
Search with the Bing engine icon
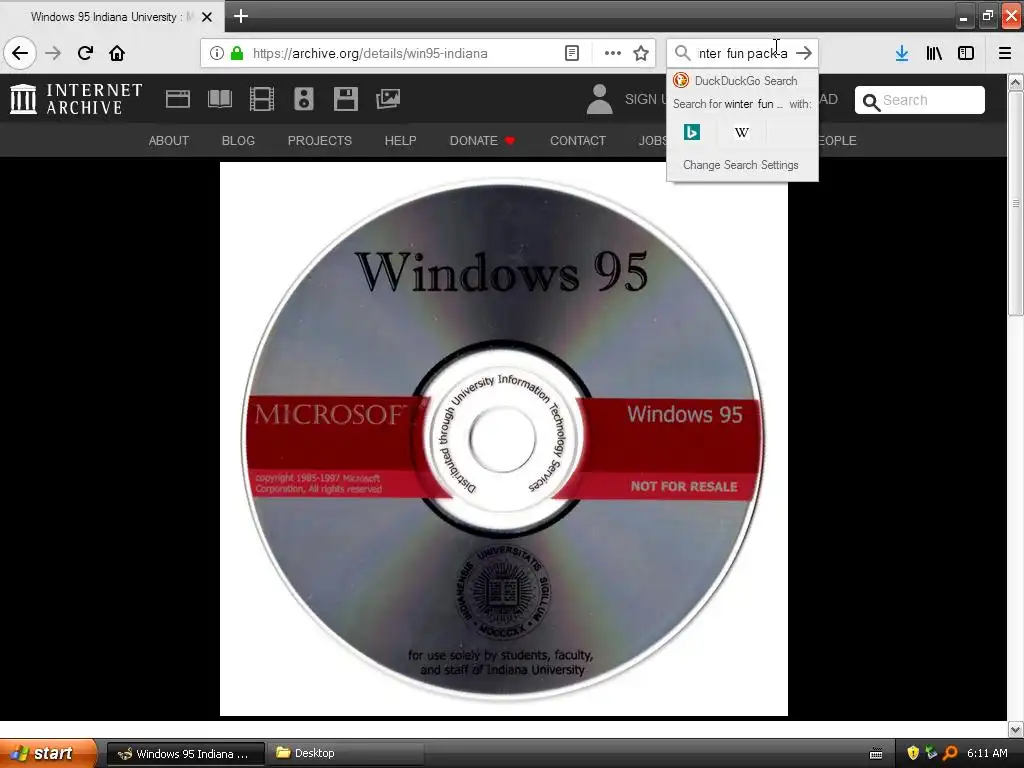(x=692, y=132)
